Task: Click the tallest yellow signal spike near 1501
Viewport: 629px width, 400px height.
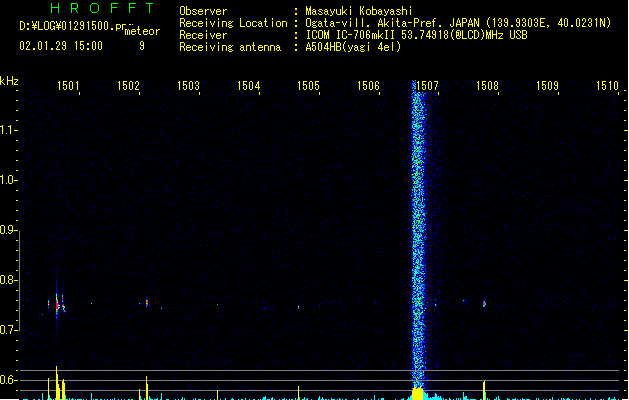Action: (57, 382)
